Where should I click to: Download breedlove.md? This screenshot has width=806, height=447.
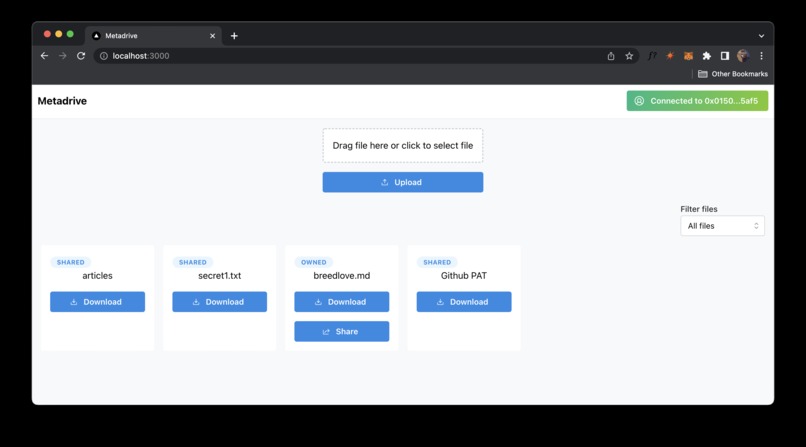click(341, 302)
